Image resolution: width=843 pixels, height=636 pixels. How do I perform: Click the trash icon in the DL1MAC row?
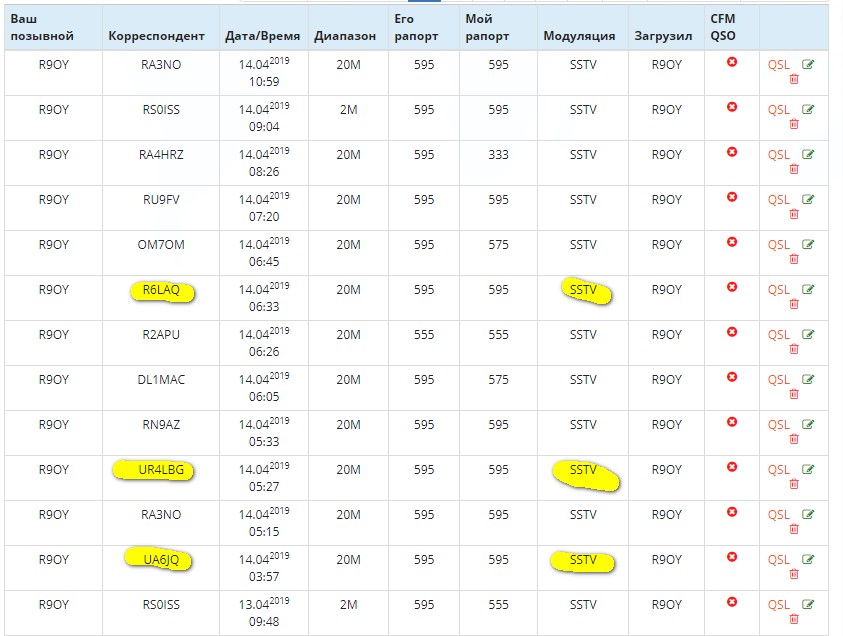[794, 394]
